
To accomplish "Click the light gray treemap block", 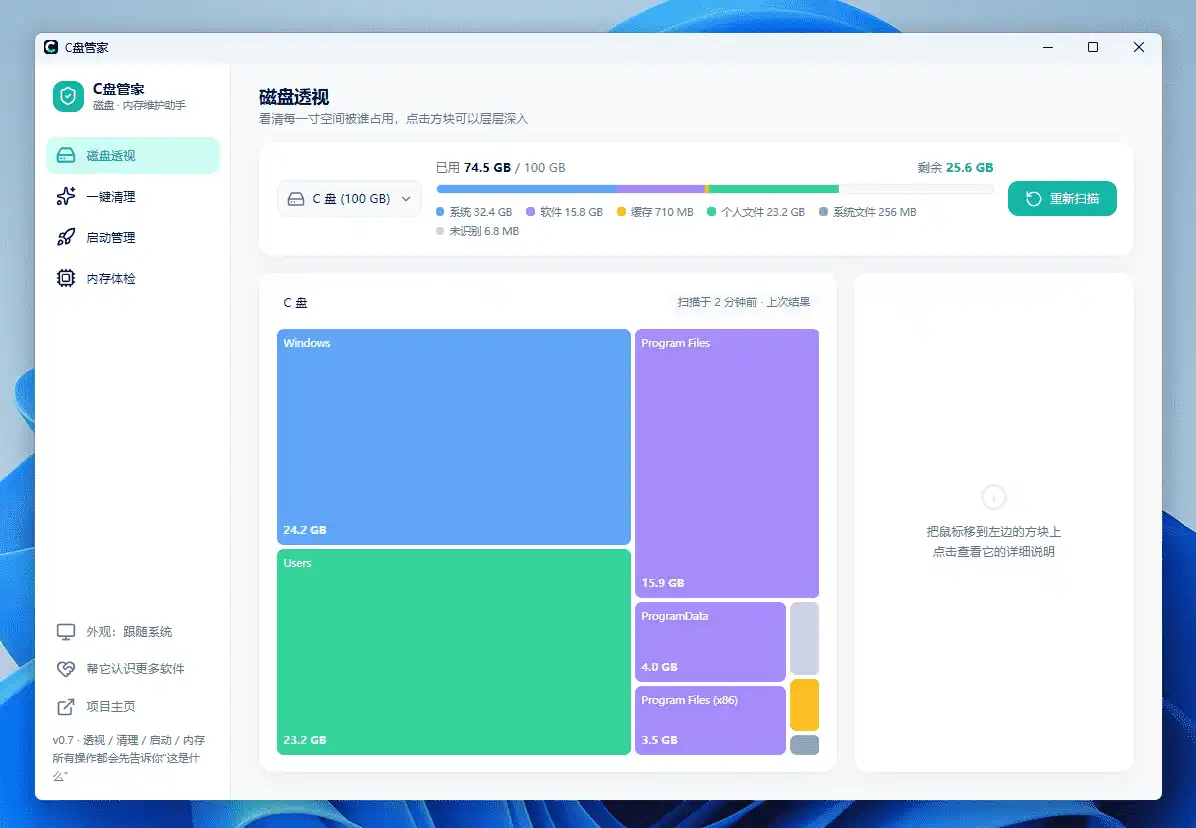I will pos(805,639).
